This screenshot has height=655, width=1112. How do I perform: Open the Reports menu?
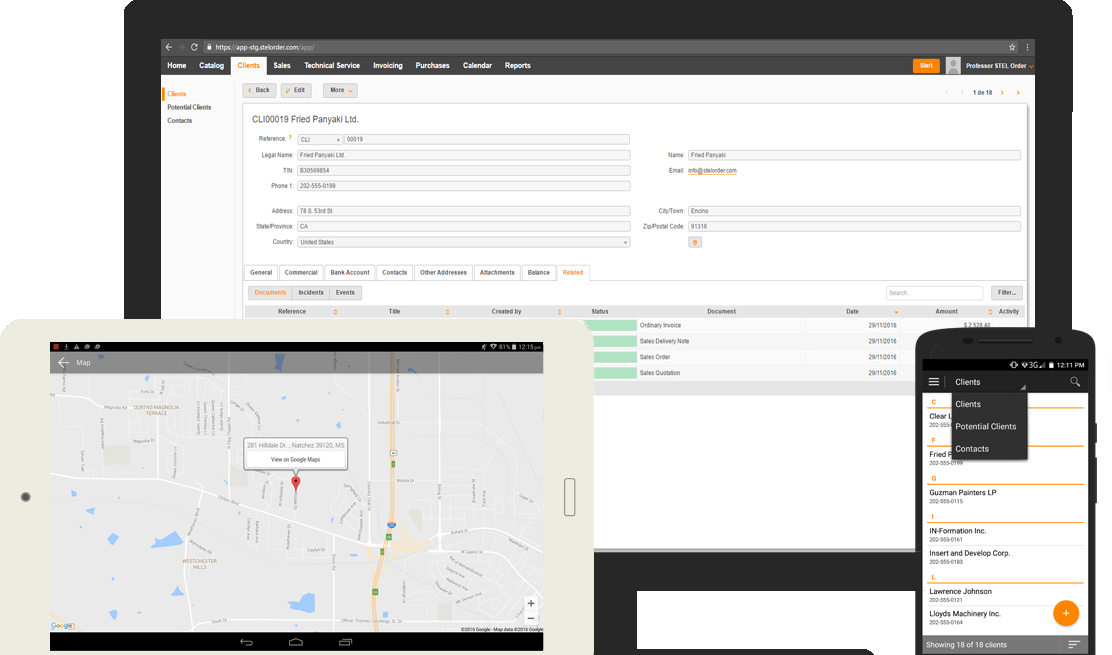click(518, 66)
